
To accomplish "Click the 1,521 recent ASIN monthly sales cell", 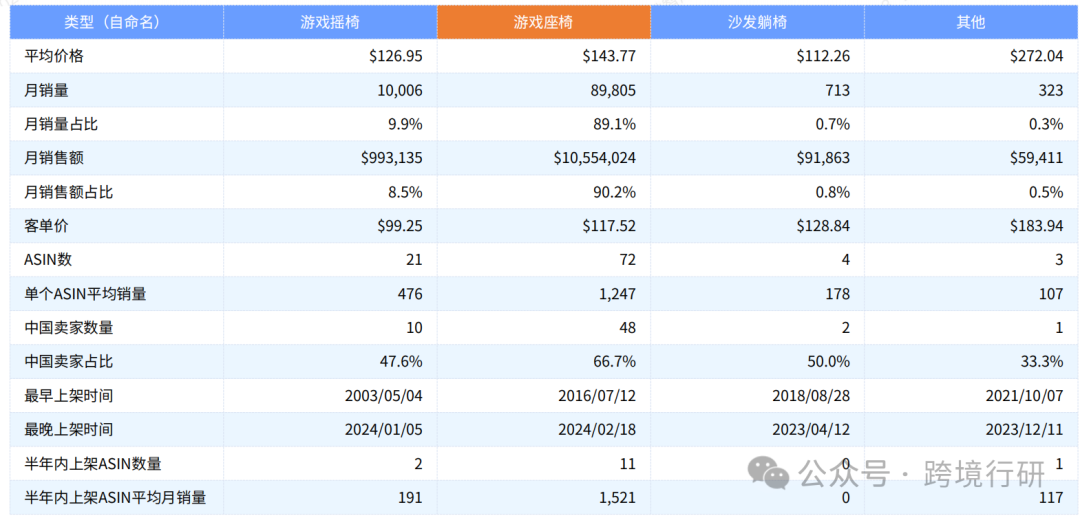I will coord(619,498).
